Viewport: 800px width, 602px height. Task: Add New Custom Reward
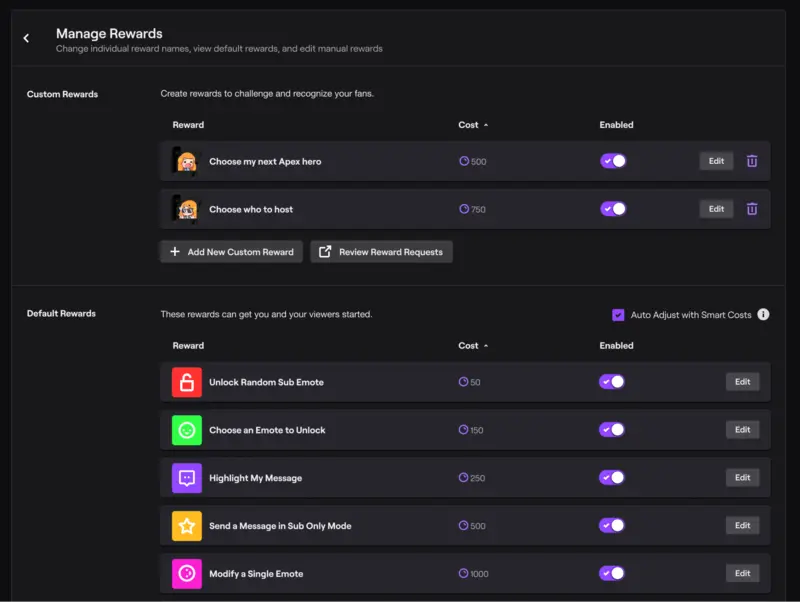pyautogui.click(x=231, y=251)
